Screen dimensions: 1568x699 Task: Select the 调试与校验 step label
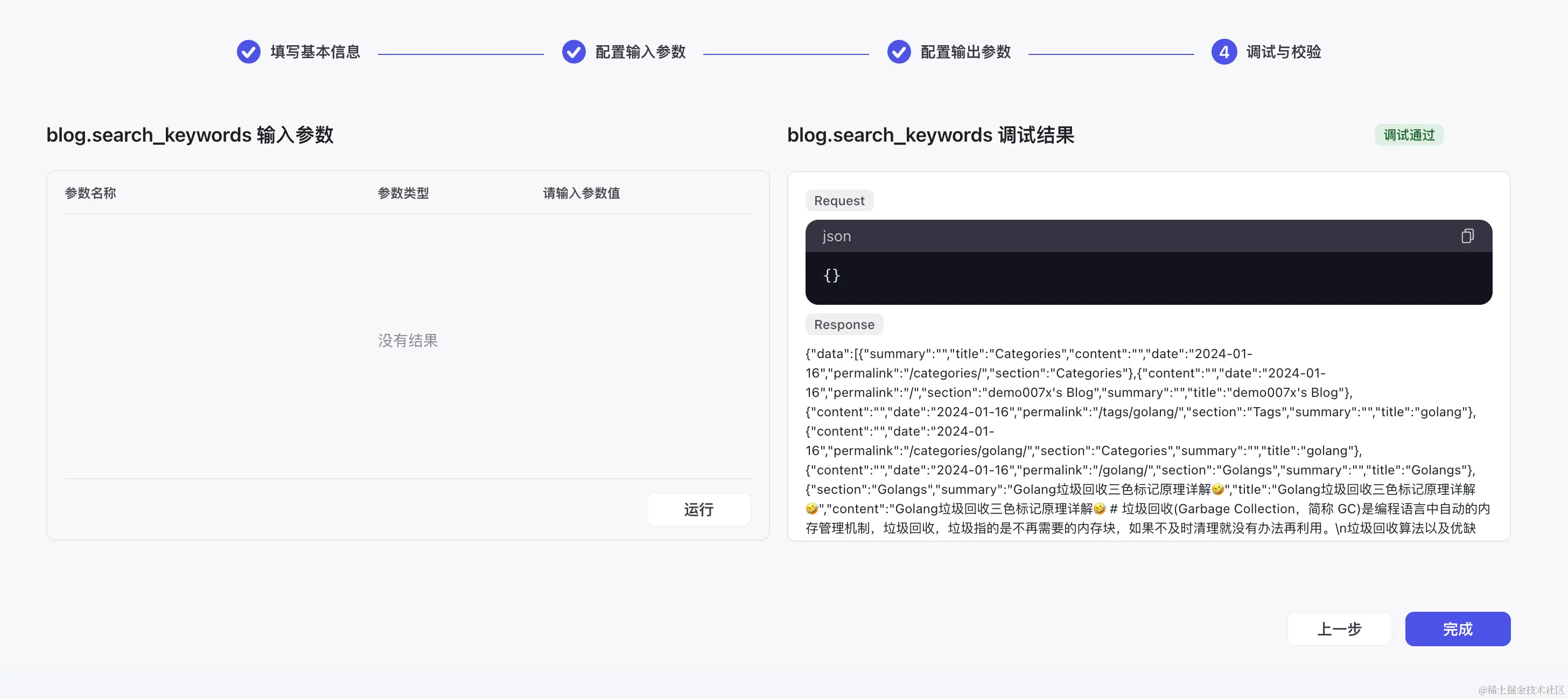[1283, 52]
